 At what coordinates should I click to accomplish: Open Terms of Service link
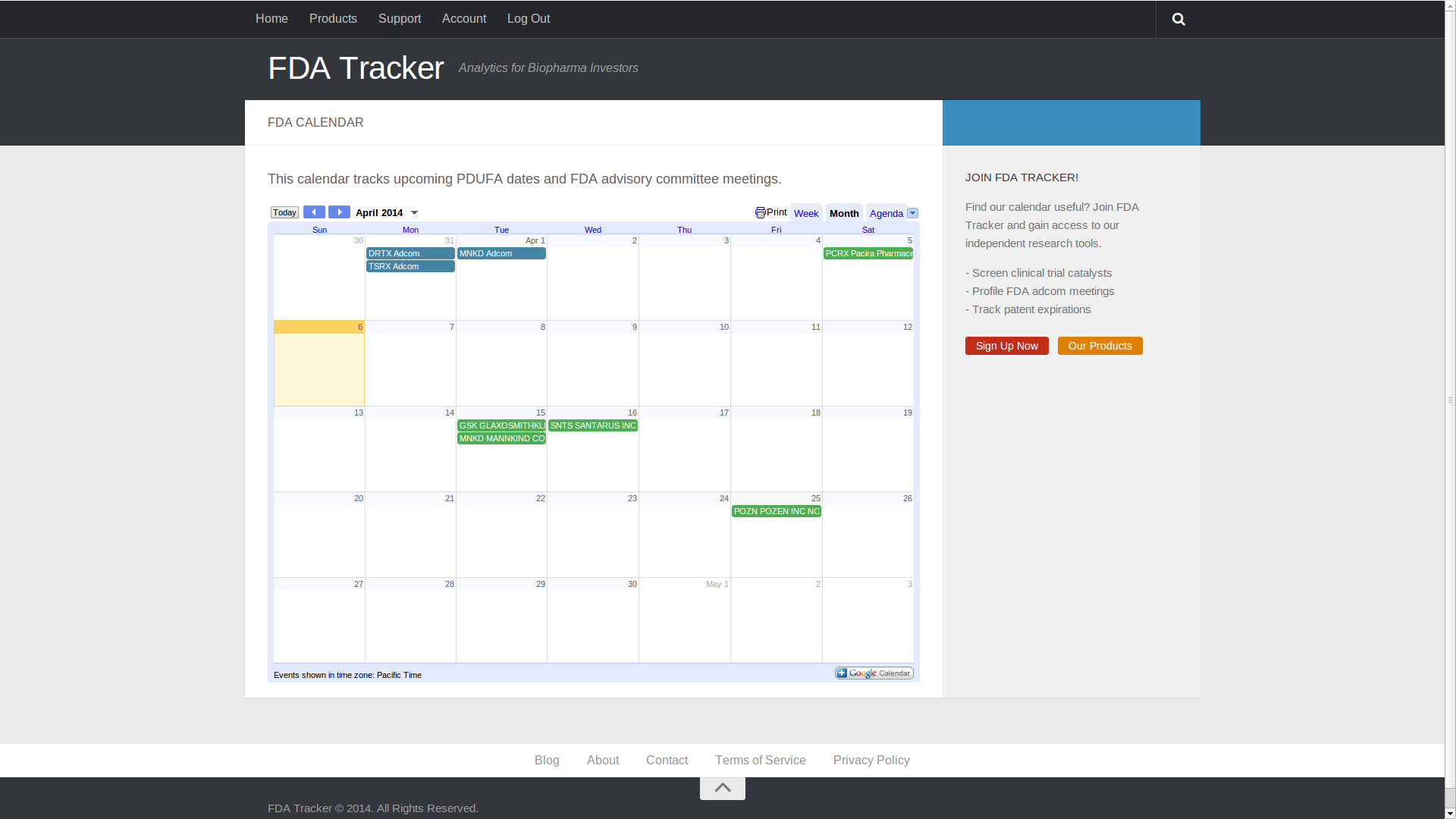point(761,761)
